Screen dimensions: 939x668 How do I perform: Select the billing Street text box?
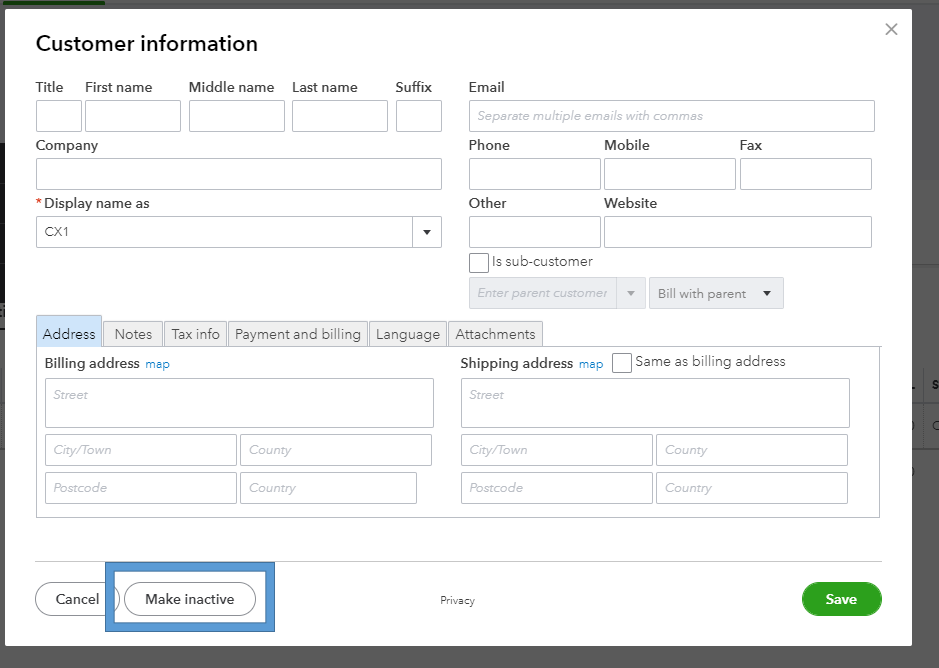[239, 403]
